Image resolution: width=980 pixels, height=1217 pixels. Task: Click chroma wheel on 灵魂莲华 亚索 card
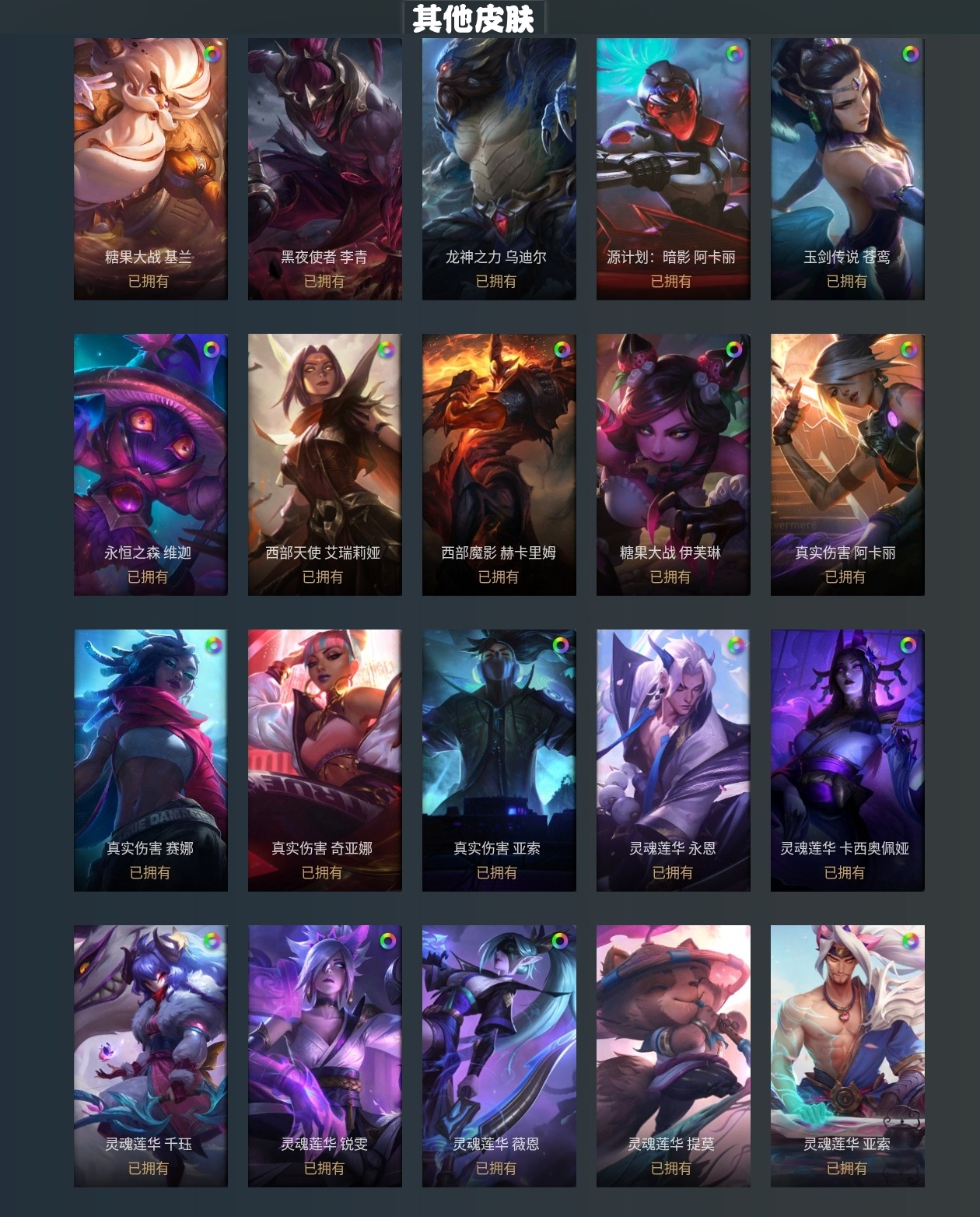click(x=910, y=941)
